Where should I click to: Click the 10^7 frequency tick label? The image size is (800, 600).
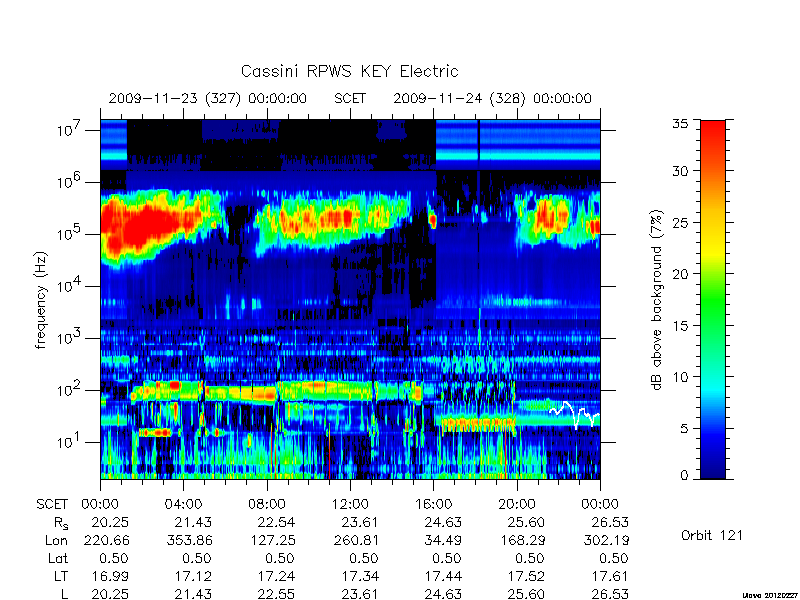tap(70, 129)
